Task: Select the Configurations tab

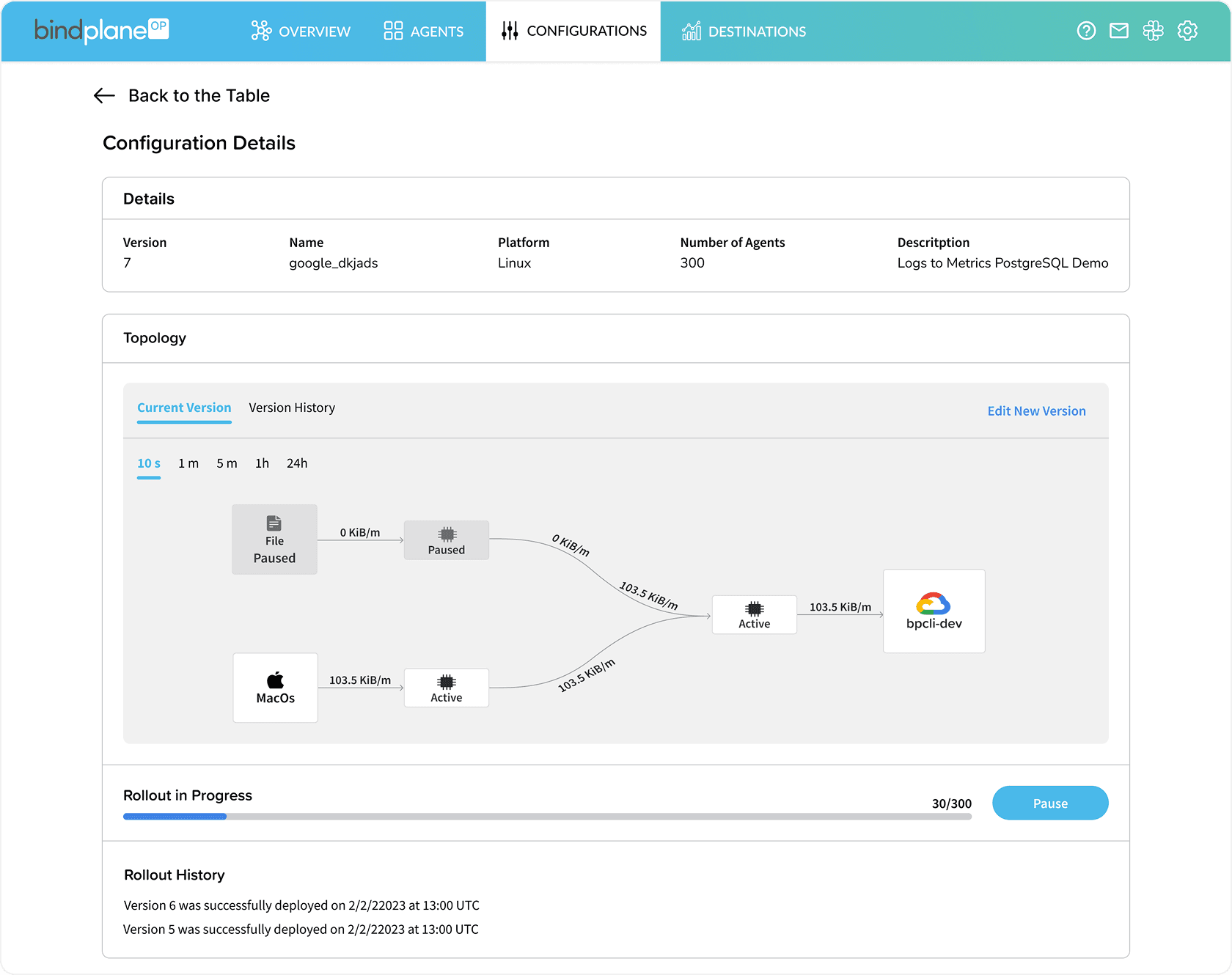Action: (573, 31)
